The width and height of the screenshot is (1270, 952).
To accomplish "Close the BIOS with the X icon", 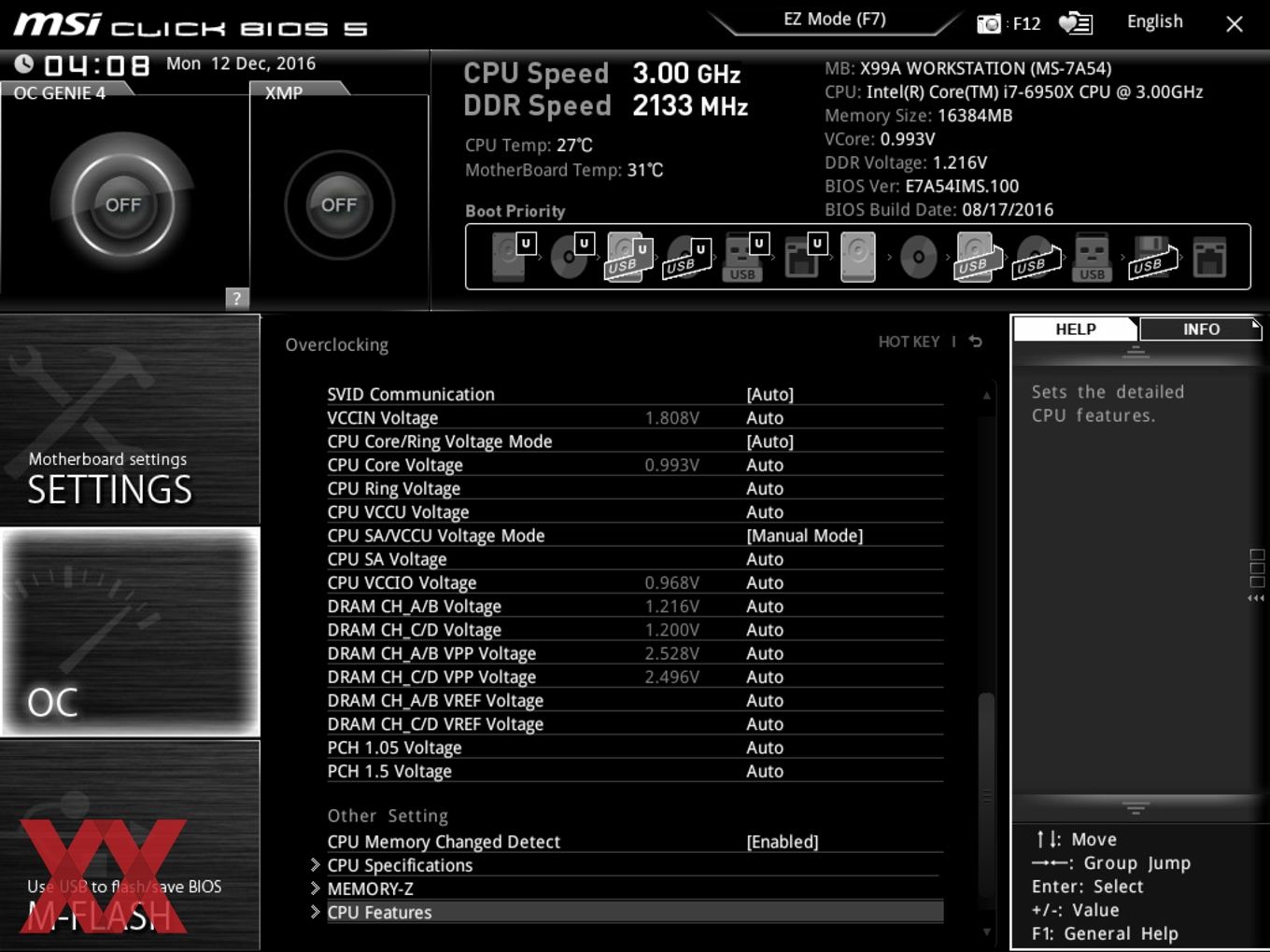I will click(1235, 24).
